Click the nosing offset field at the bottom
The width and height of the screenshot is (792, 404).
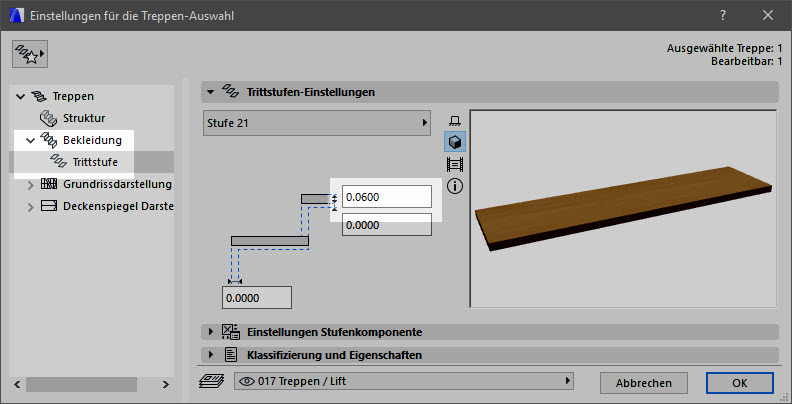[257, 297]
